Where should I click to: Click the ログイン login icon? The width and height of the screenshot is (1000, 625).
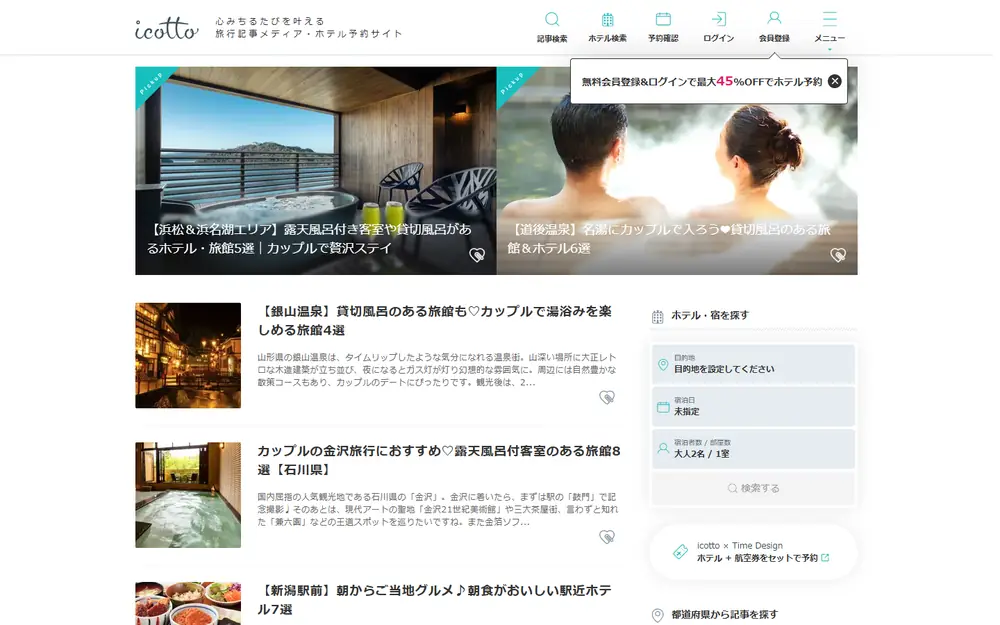[x=719, y=27]
